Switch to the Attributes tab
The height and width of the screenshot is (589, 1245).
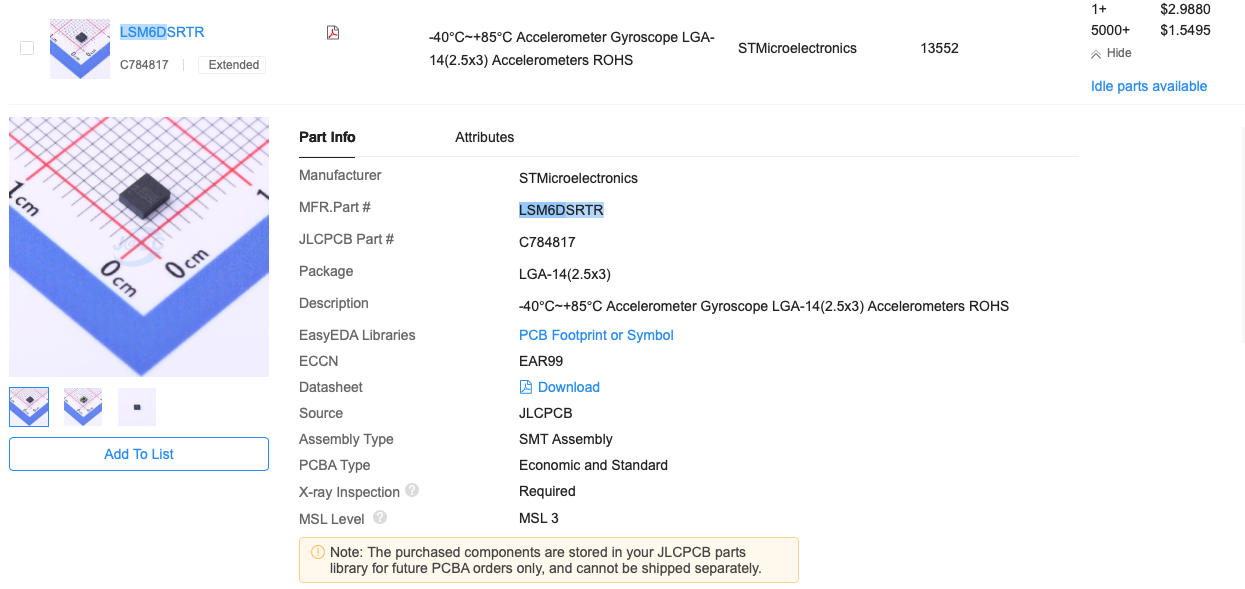[x=484, y=137]
